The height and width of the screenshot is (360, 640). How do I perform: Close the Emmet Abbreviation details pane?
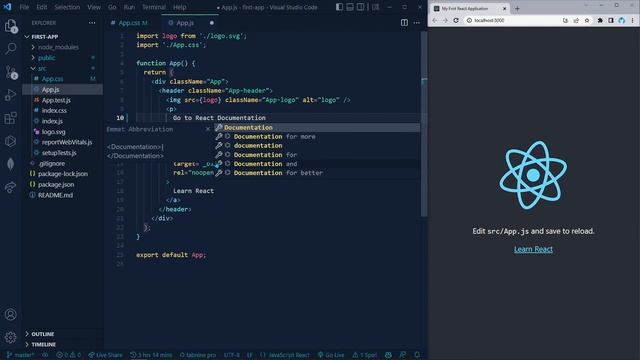click(208, 129)
